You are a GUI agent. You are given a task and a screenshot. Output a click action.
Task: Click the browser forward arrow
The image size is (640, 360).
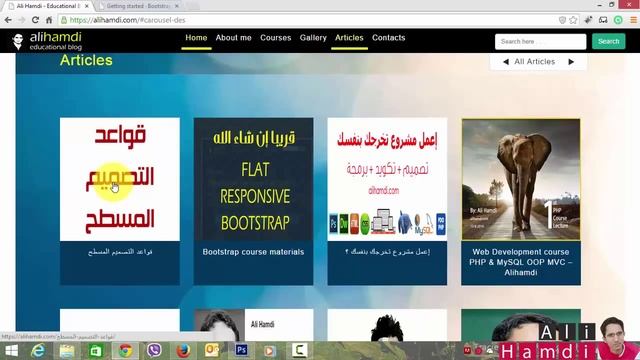click(x=22, y=20)
